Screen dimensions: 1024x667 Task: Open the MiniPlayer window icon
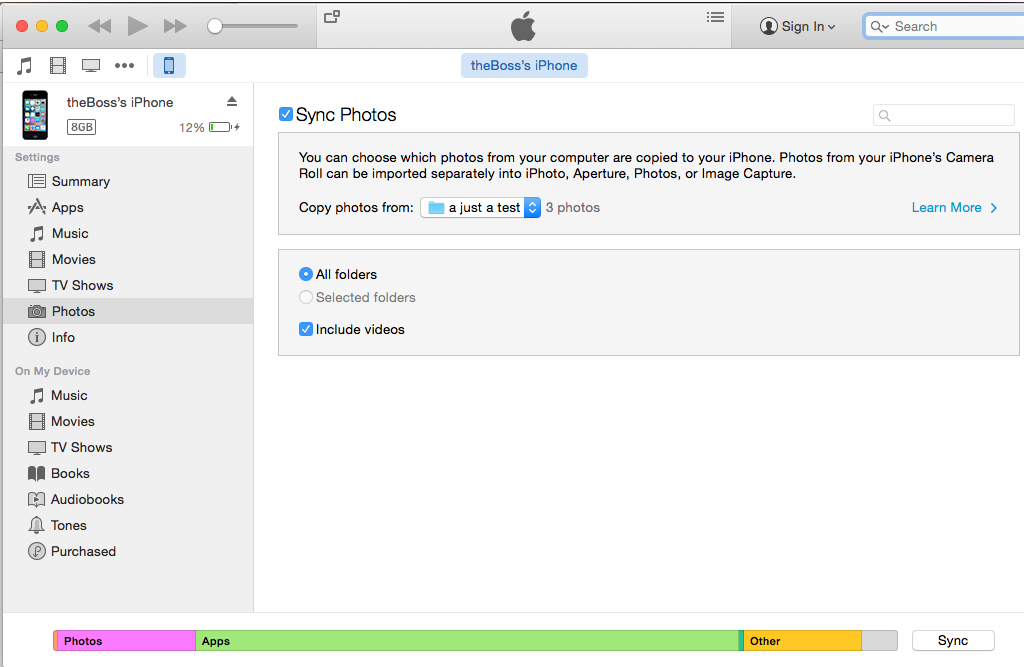[332, 16]
